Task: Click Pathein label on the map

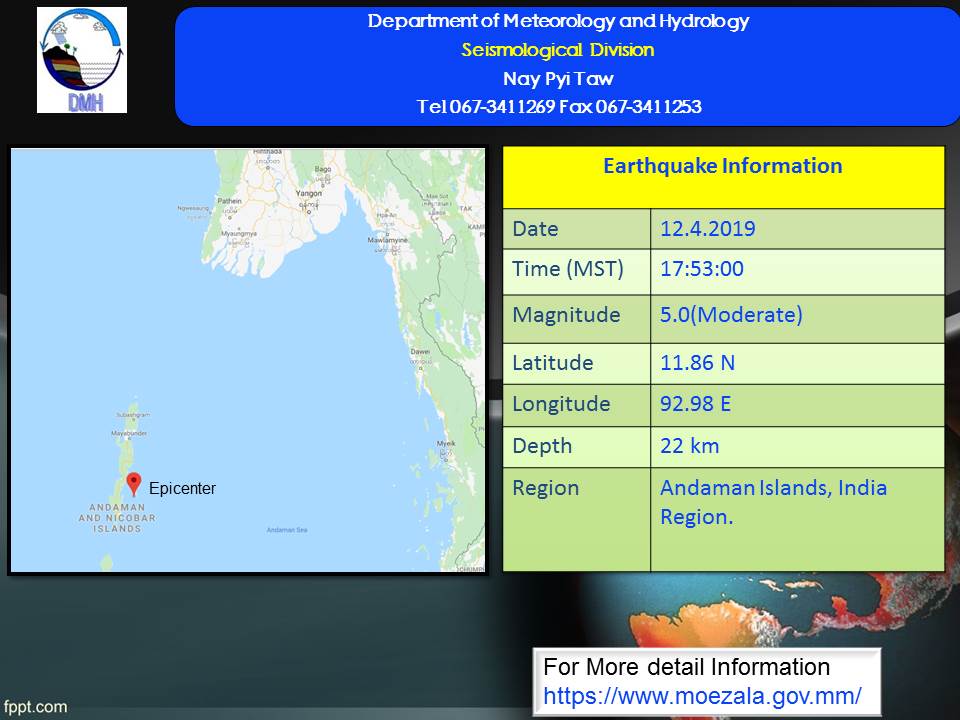Action: point(230,201)
